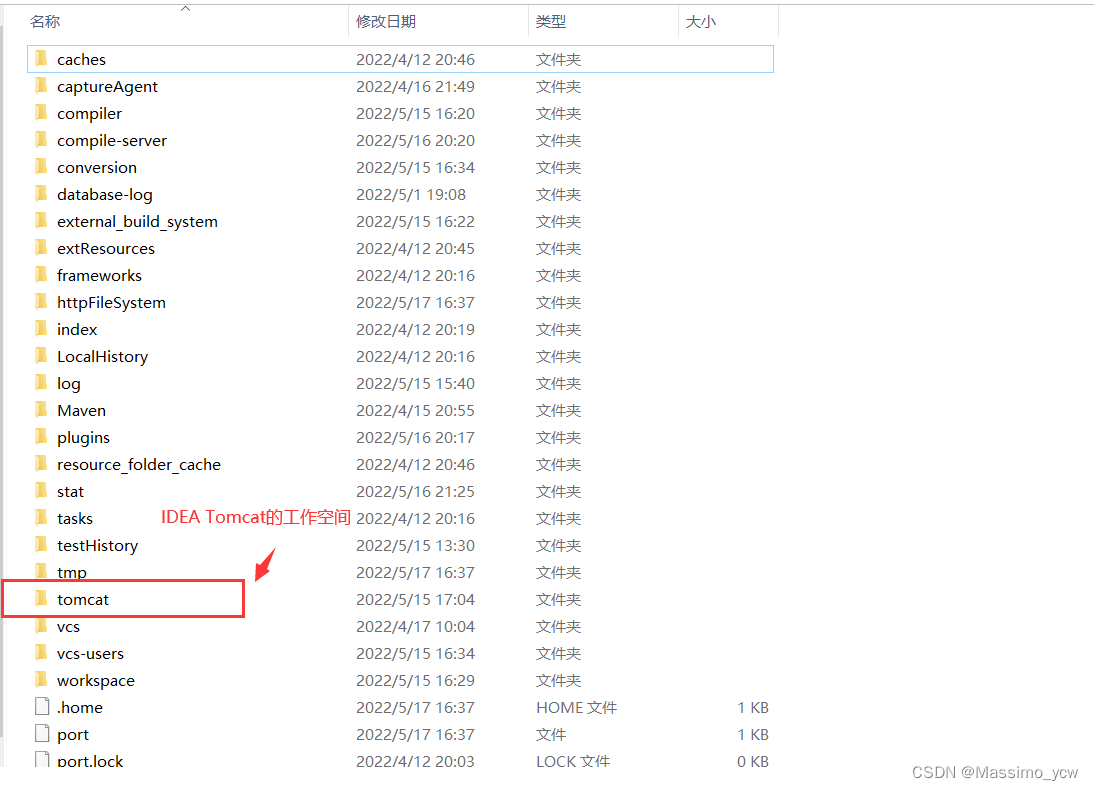Sort by the 类型 column header
This screenshot has height=791, width=1094.
click(550, 22)
